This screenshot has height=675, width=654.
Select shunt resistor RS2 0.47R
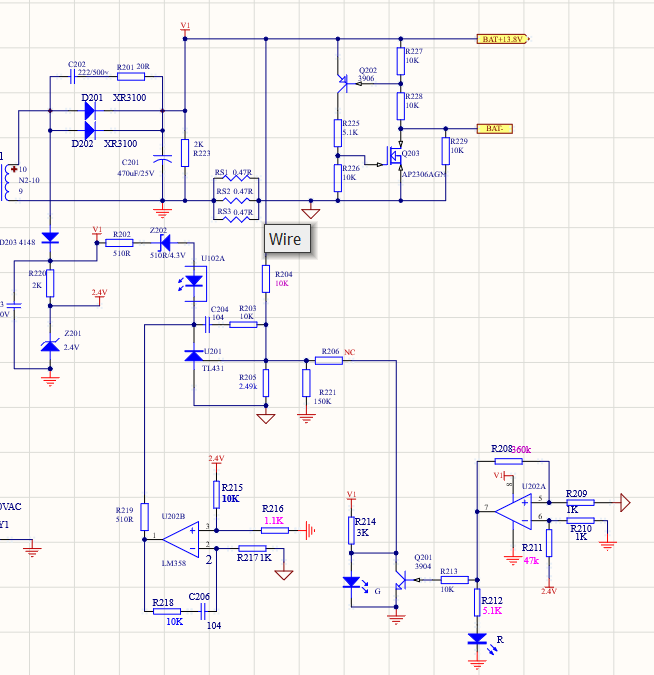click(x=236, y=200)
